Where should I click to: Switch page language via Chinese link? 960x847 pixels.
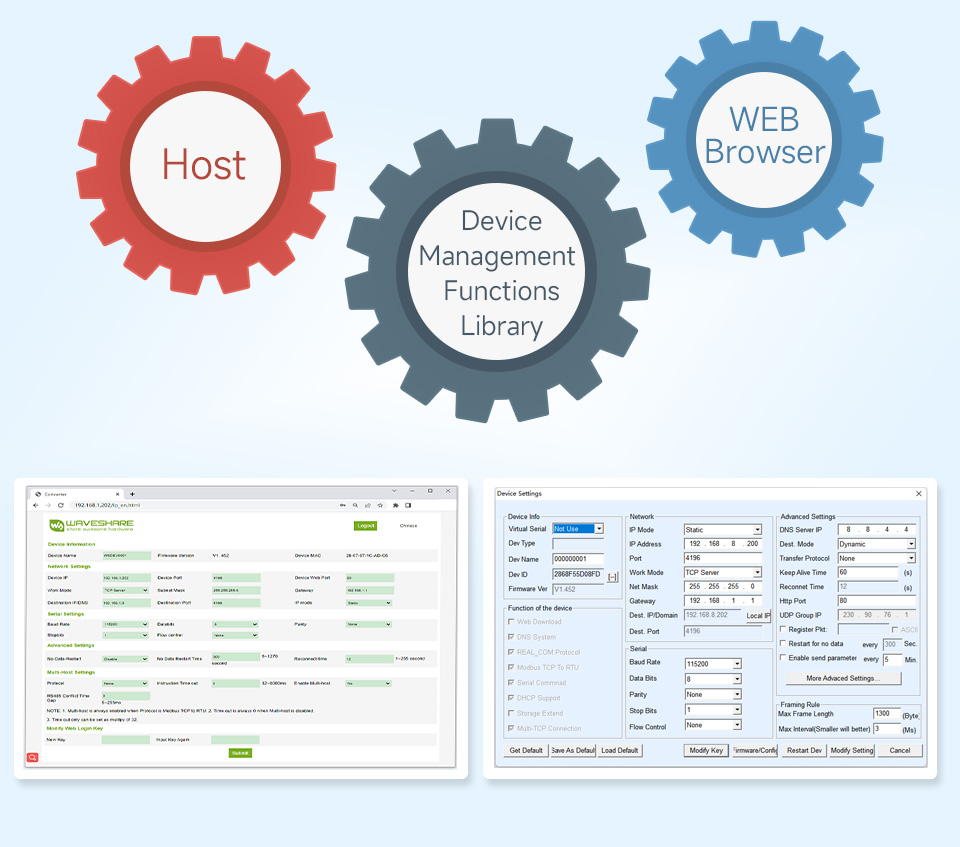point(408,525)
